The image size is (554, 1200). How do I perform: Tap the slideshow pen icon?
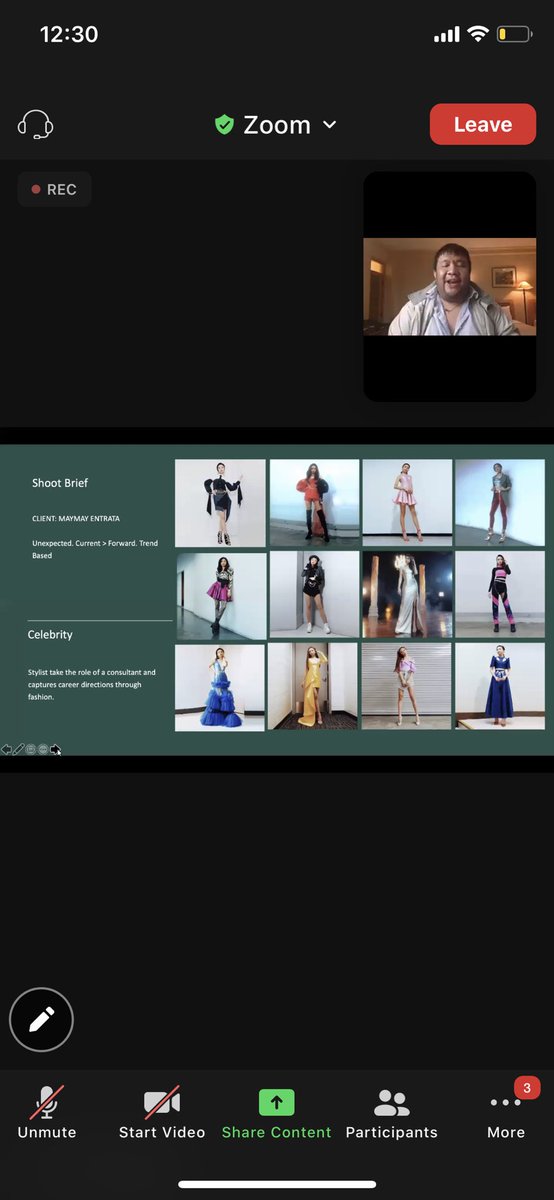pyautogui.click(x=19, y=748)
